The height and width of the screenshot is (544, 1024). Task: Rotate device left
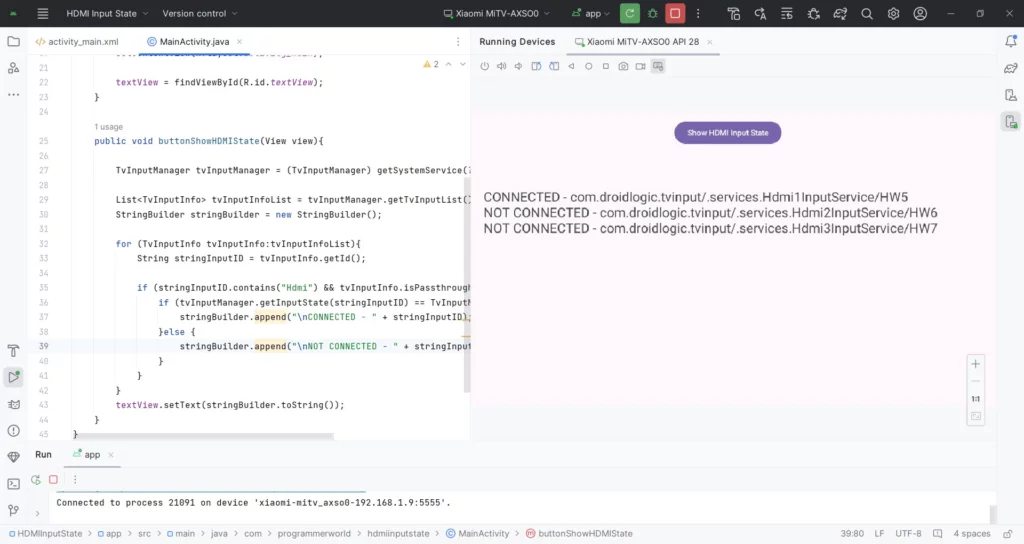tap(536, 66)
